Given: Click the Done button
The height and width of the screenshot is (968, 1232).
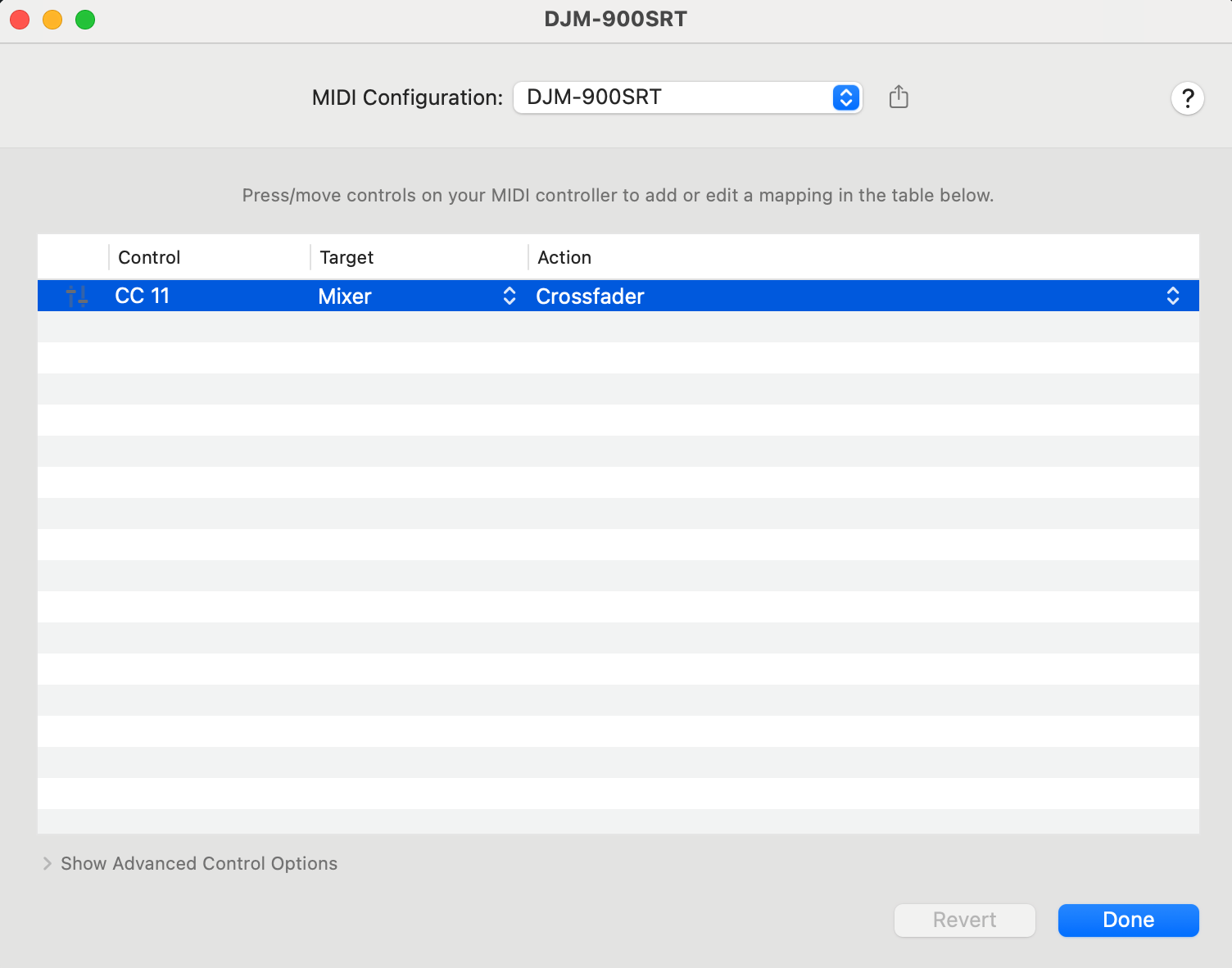Looking at the screenshot, I should click(1128, 920).
